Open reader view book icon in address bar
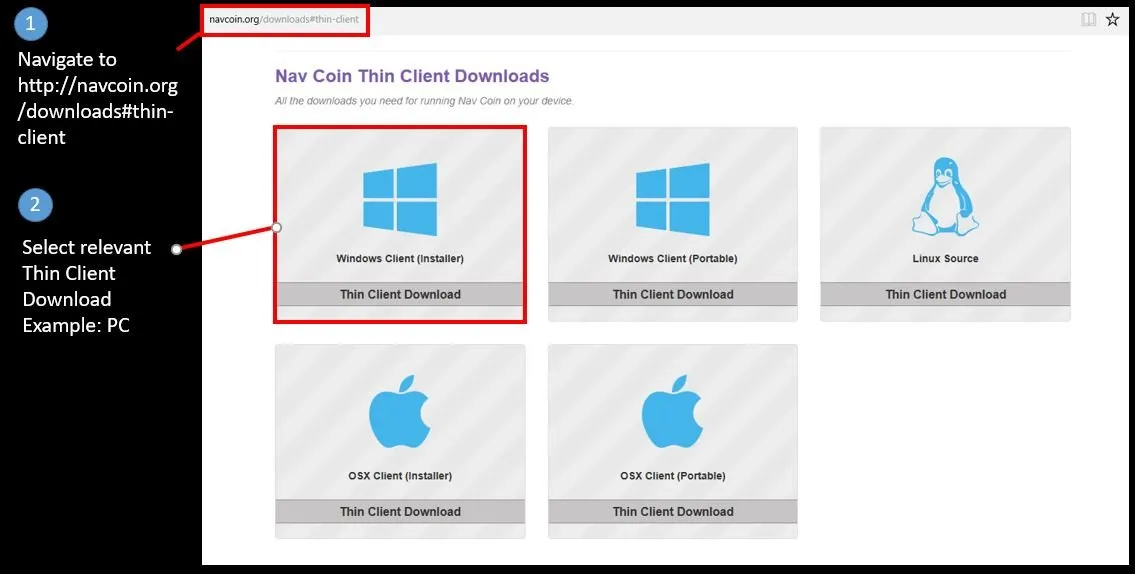 tap(1089, 20)
